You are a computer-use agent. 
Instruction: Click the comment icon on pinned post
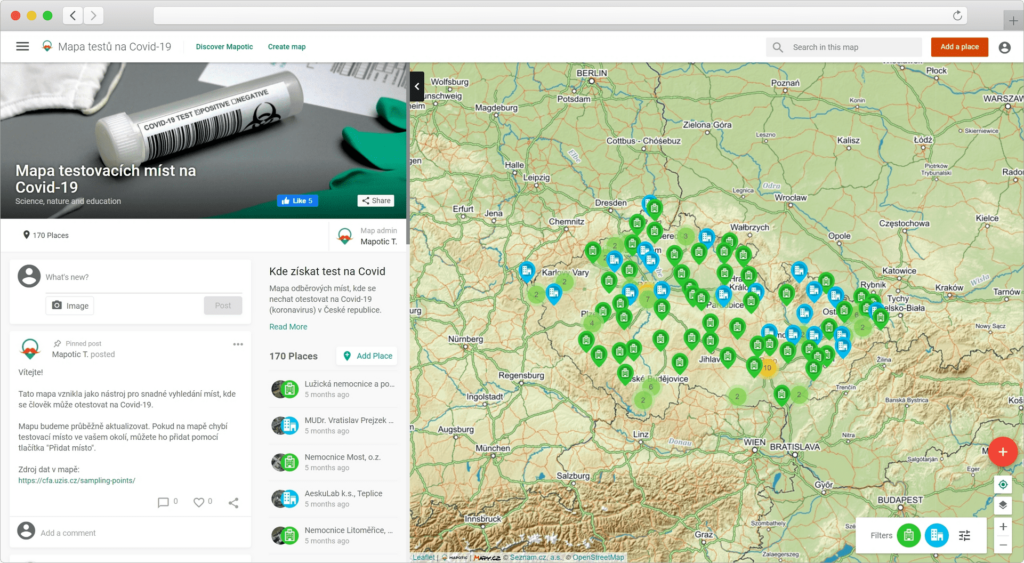tap(163, 502)
